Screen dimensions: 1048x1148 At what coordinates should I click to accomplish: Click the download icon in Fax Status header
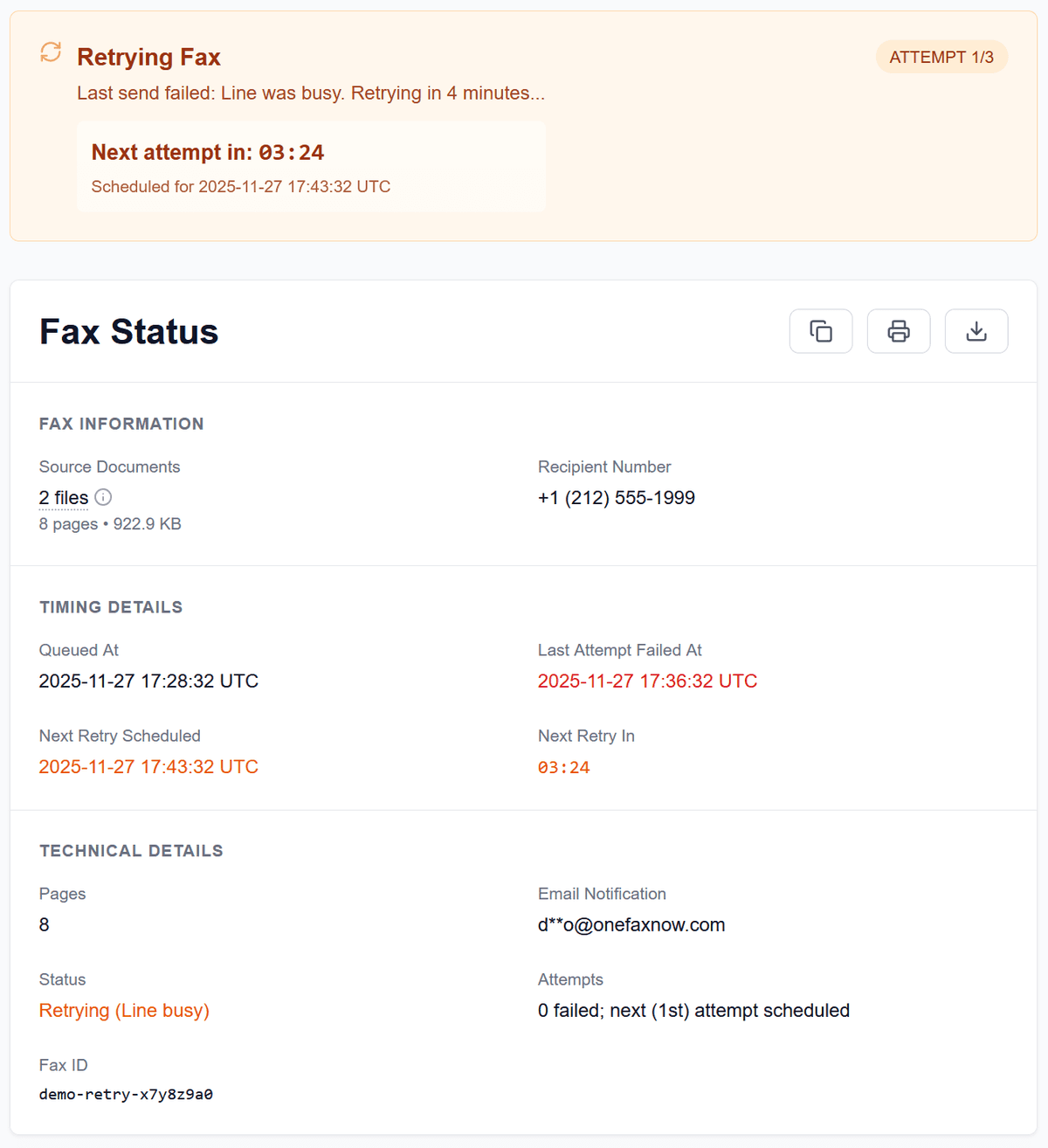coord(976,331)
